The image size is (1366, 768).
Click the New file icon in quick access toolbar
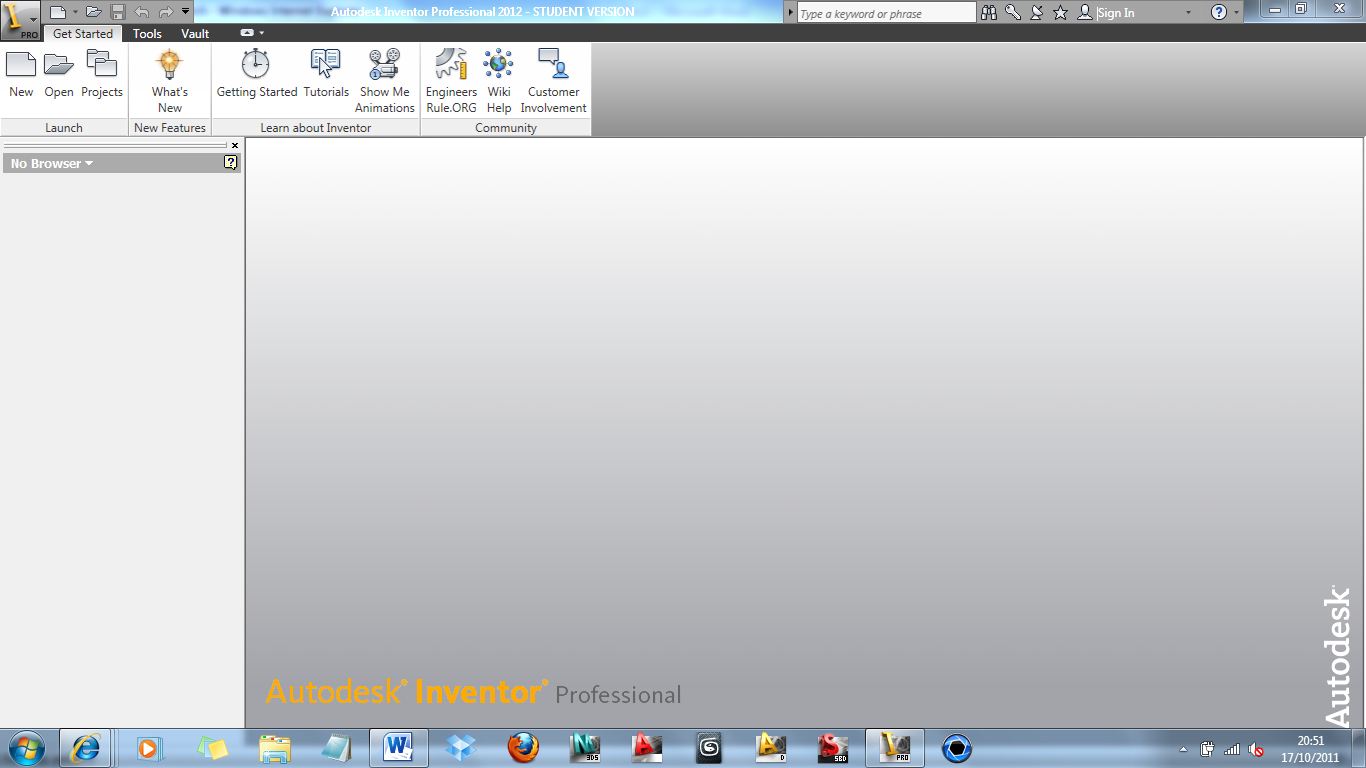click(58, 12)
